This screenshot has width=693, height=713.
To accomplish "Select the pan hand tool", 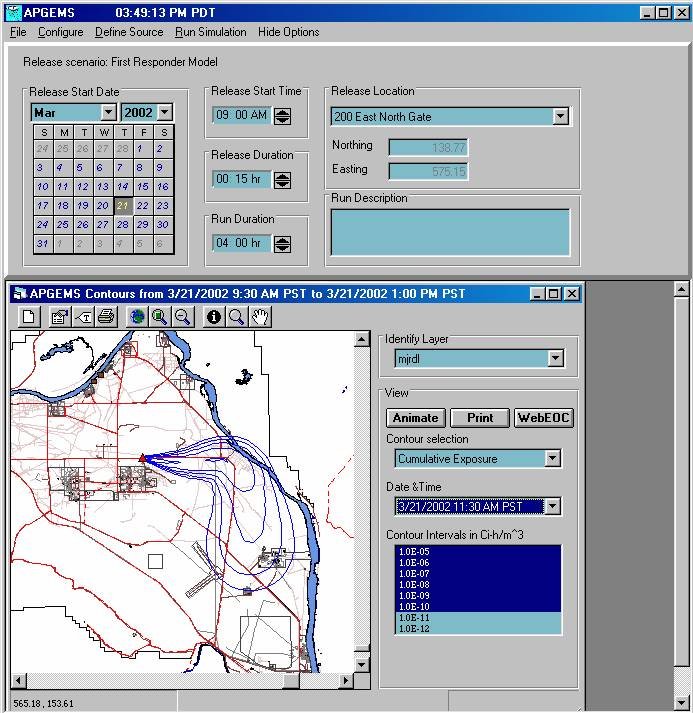I will 260,316.
